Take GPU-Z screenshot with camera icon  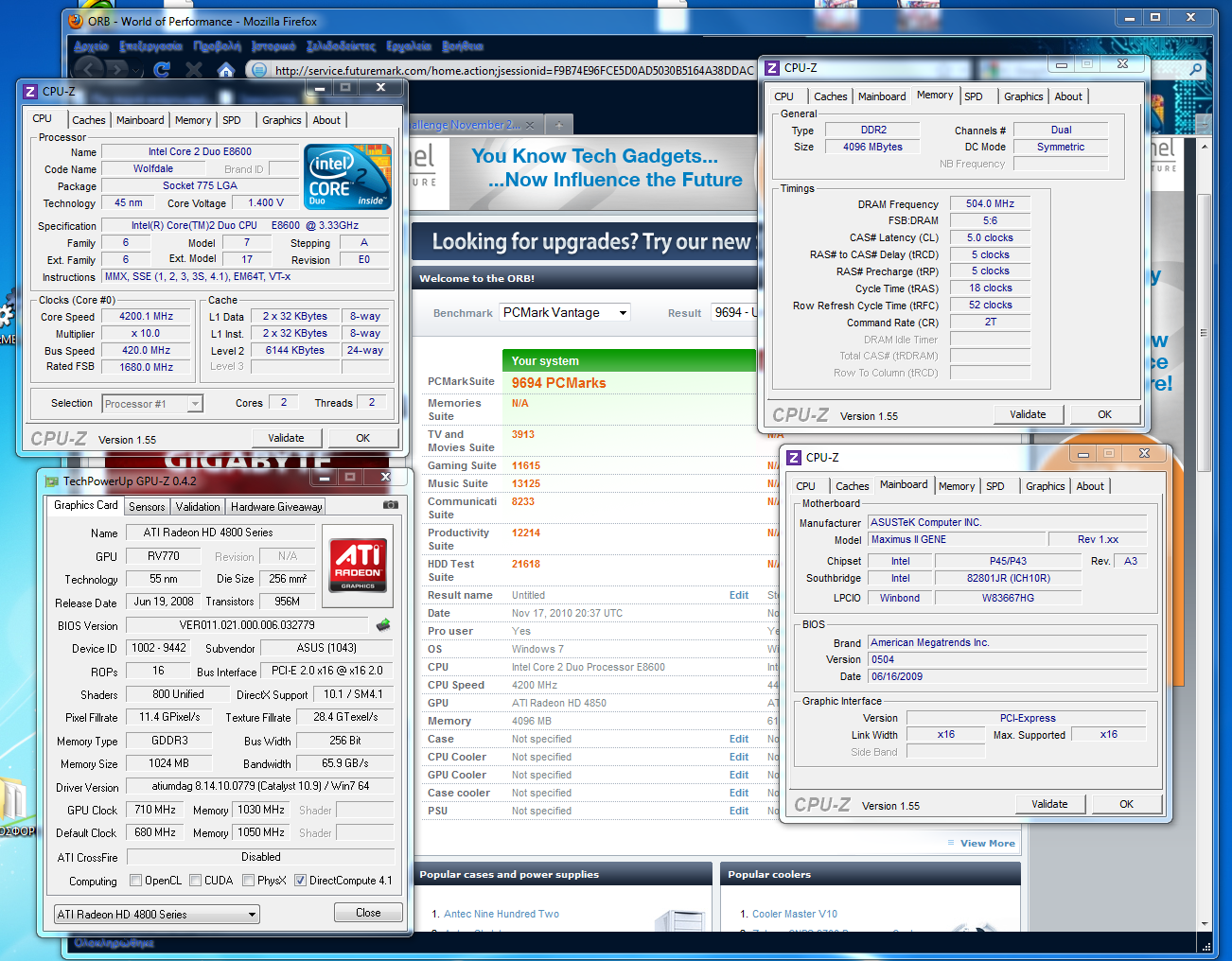pos(390,505)
